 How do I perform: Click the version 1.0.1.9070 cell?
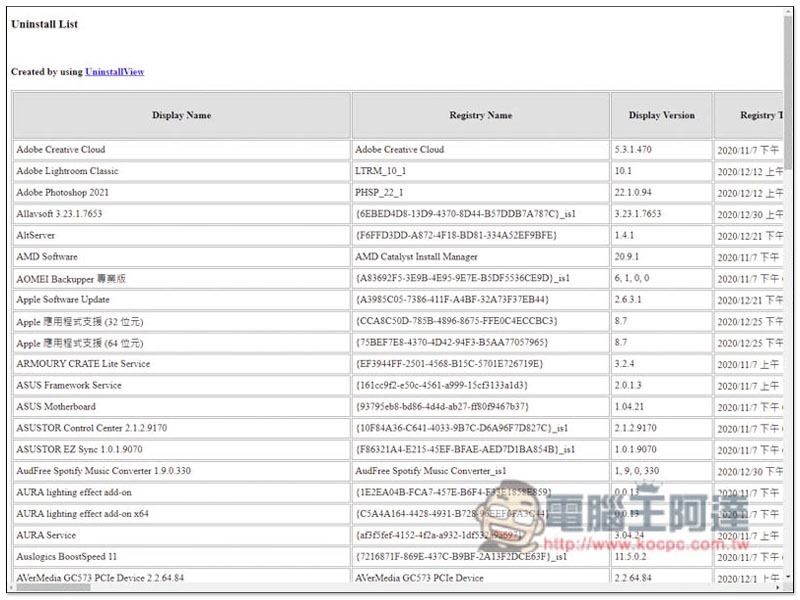[x=662, y=449]
